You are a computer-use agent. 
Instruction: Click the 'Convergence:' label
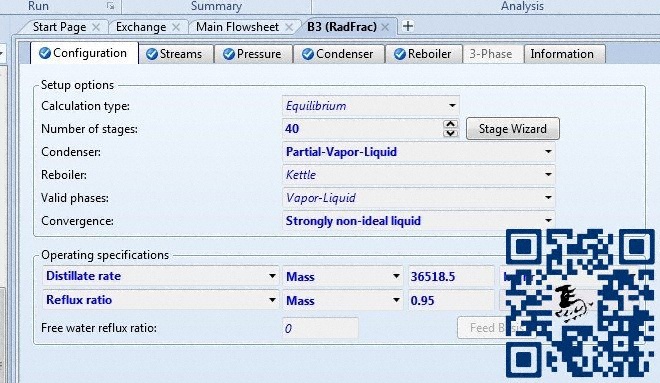(x=77, y=221)
